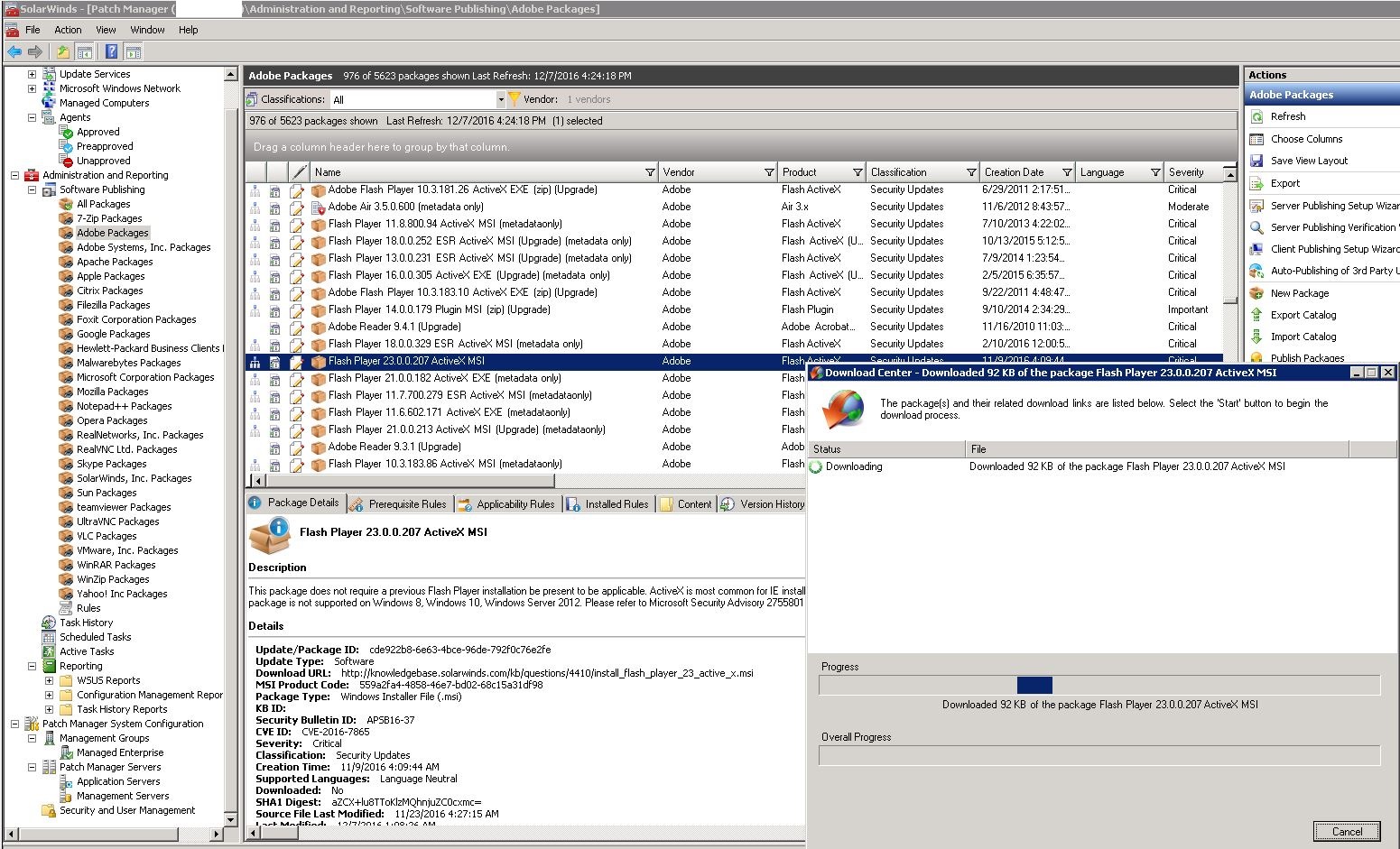Click the New Package action link

(1300, 293)
